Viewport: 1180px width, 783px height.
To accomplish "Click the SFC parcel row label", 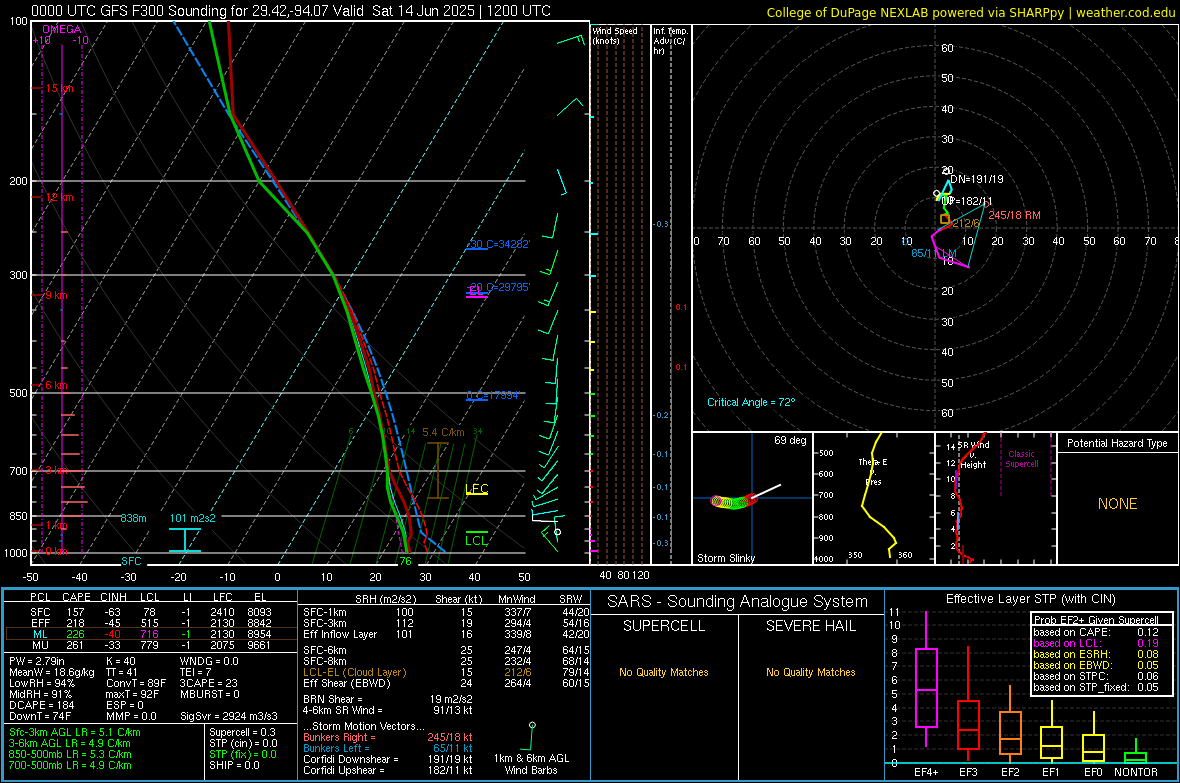I will click(40, 612).
